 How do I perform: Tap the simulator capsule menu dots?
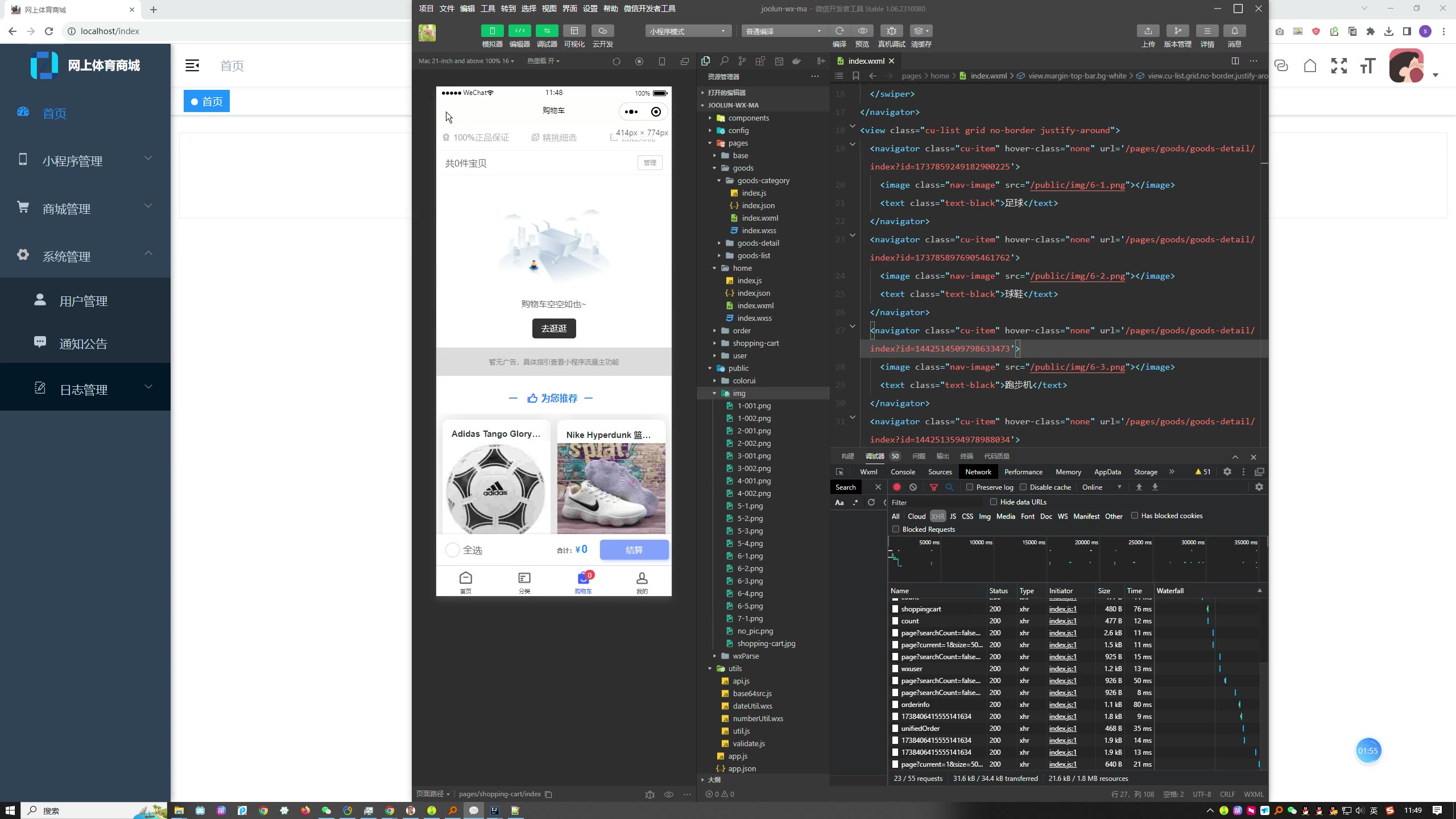pos(631,111)
